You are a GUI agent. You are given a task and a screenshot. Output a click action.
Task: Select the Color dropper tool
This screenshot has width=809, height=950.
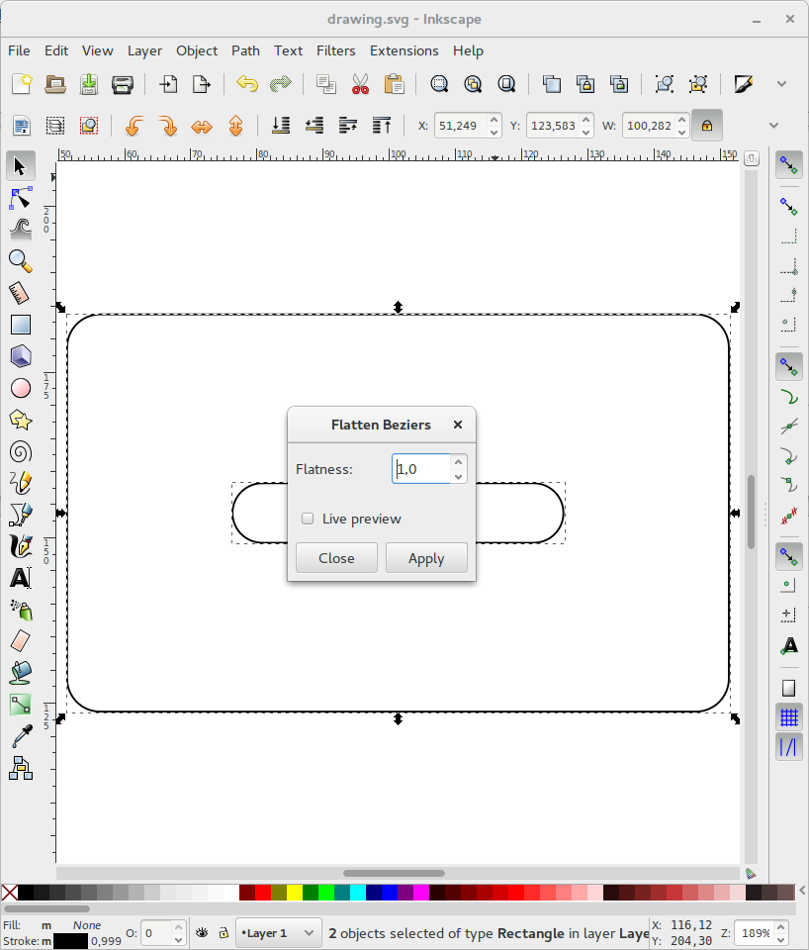(21, 736)
